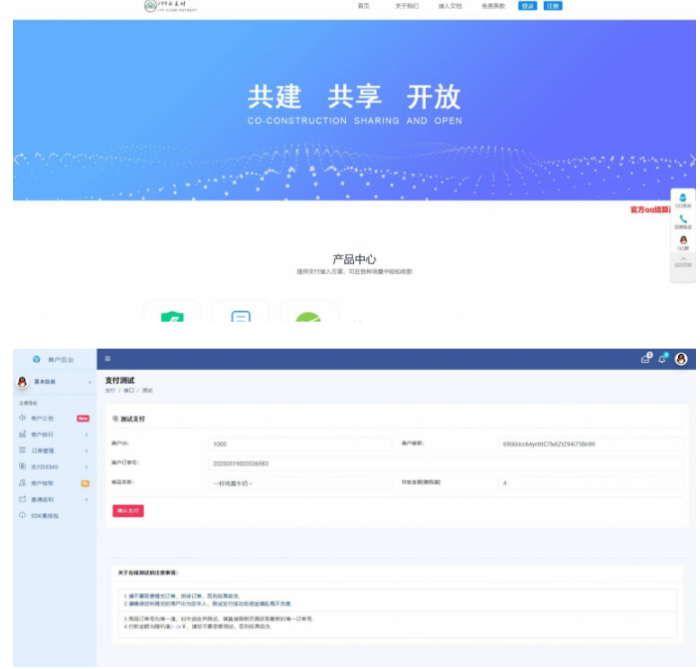Open the 商品名称 product dropdown

(x=300, y=483)
